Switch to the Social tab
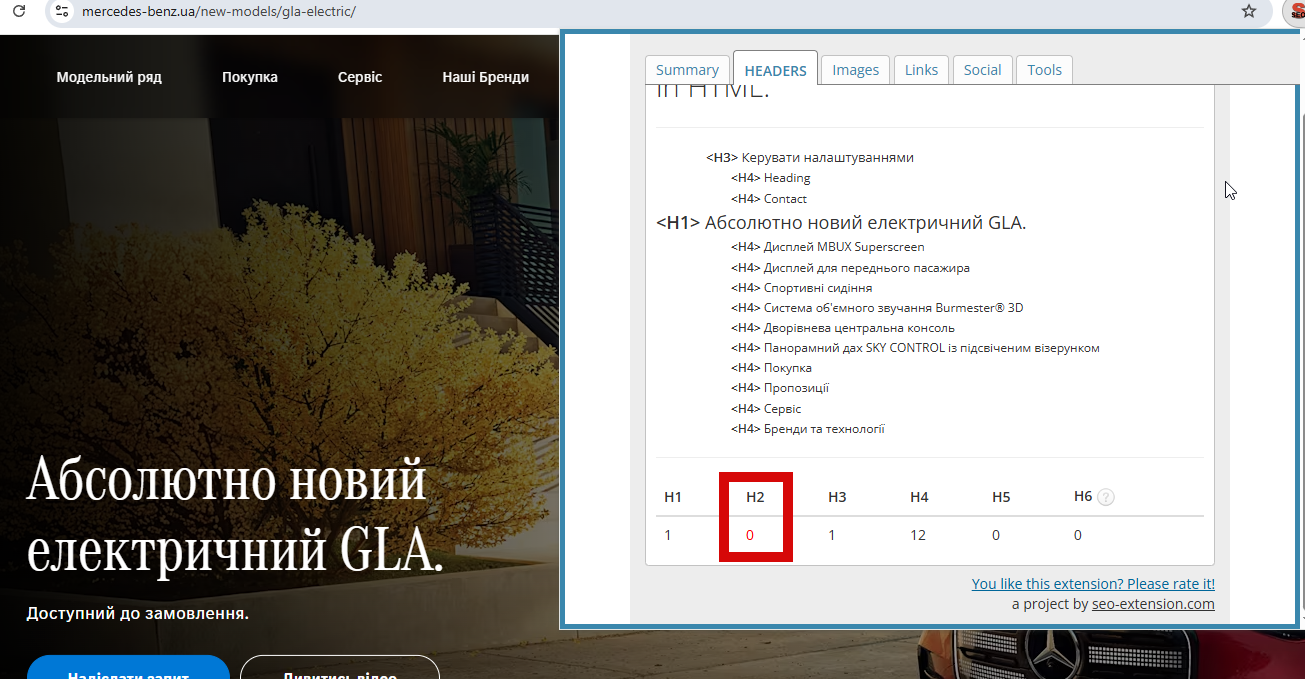 (982, 70)
